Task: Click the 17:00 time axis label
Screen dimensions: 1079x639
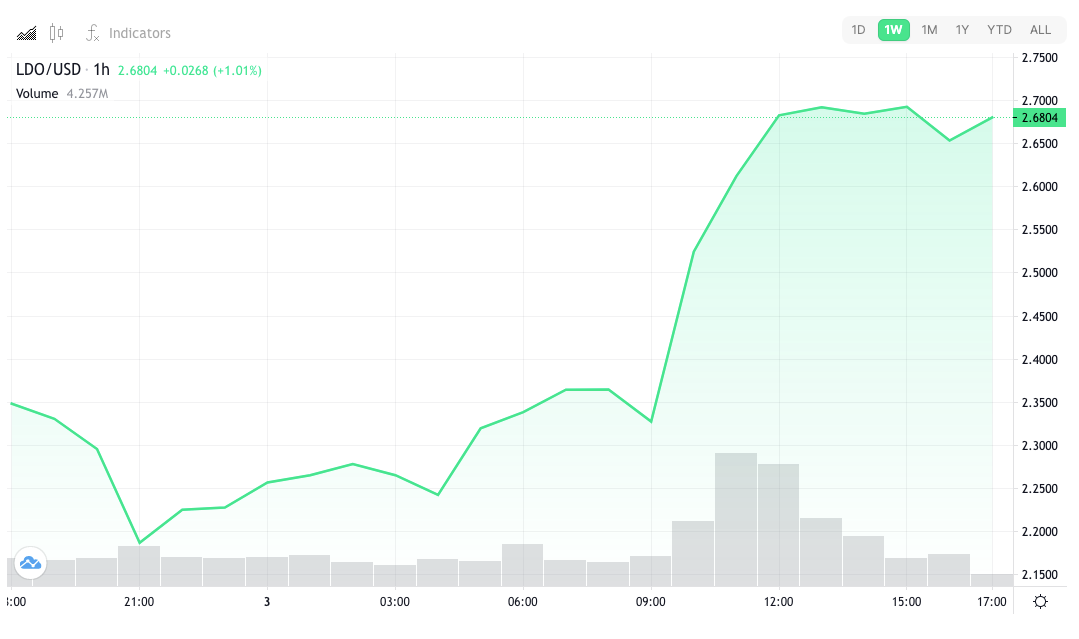Action: point(992,602)
